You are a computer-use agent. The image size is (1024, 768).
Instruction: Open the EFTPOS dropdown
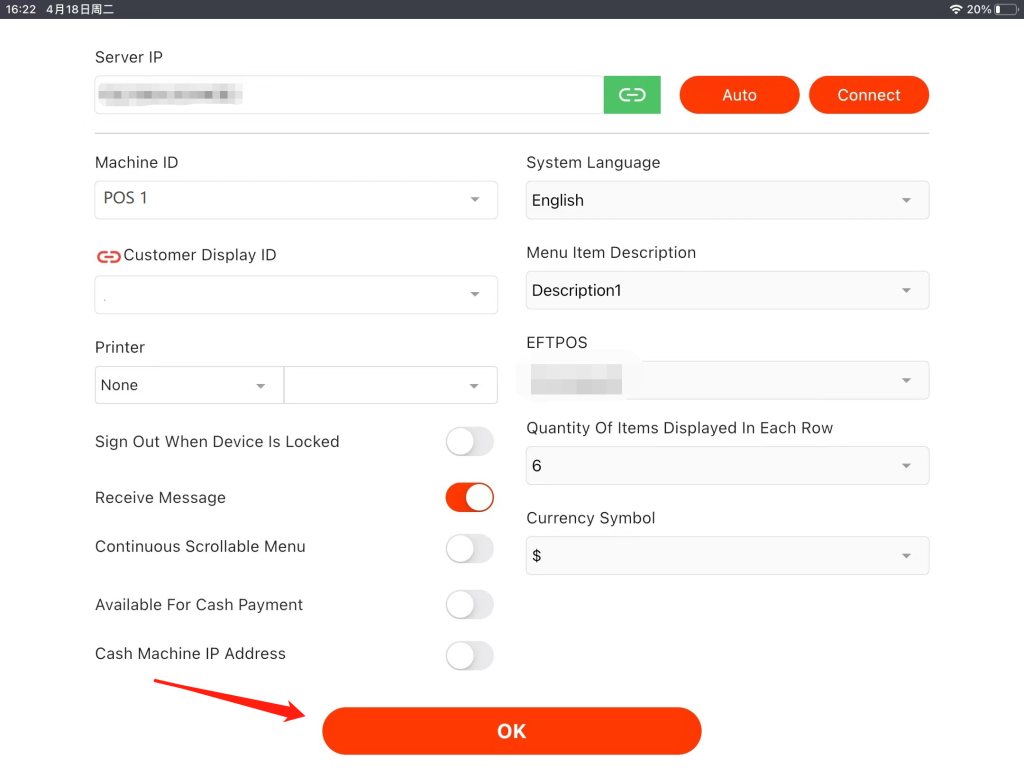tap(727, 380)
